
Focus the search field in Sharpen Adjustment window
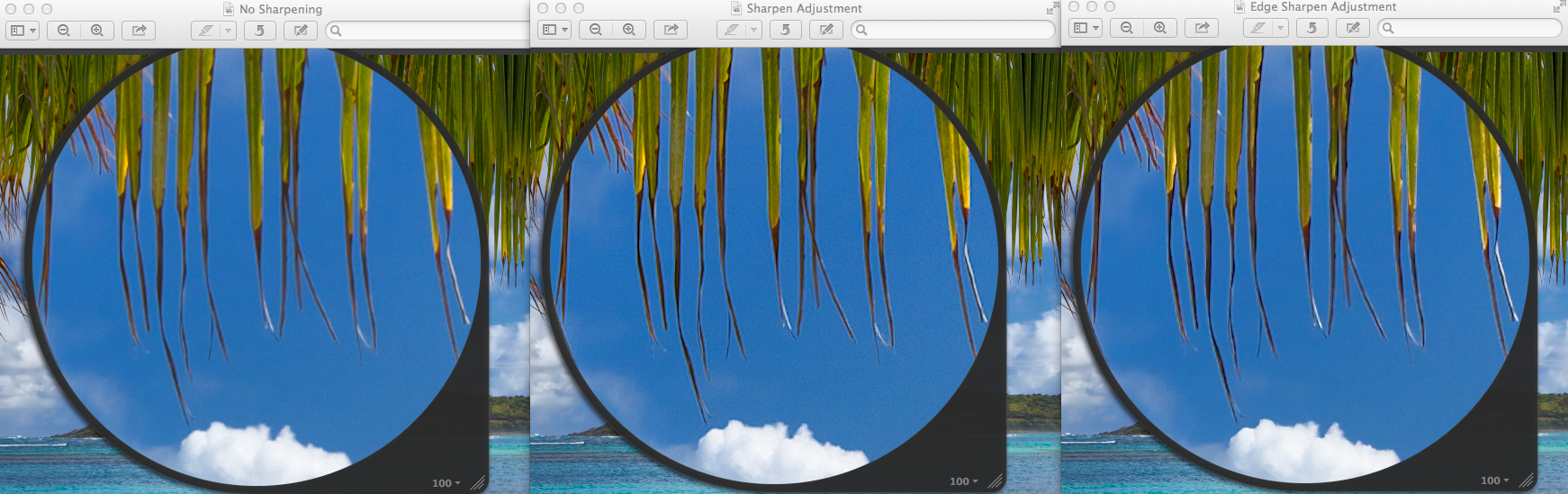point(953,30)
